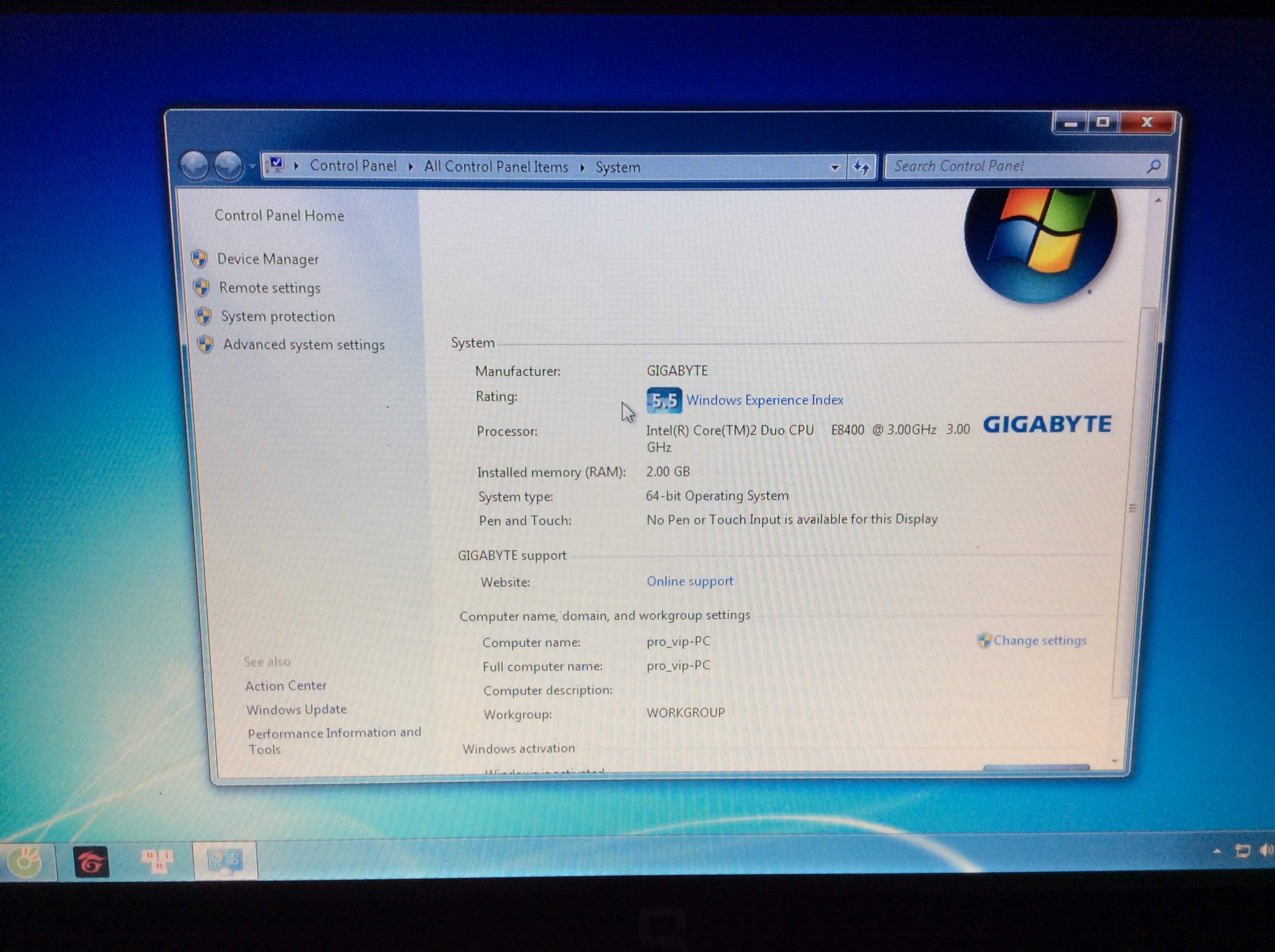This screenshot has width=1275, height=952.
Task: Click the Remote settings shield icon
Action: click(x=201, y=288)
